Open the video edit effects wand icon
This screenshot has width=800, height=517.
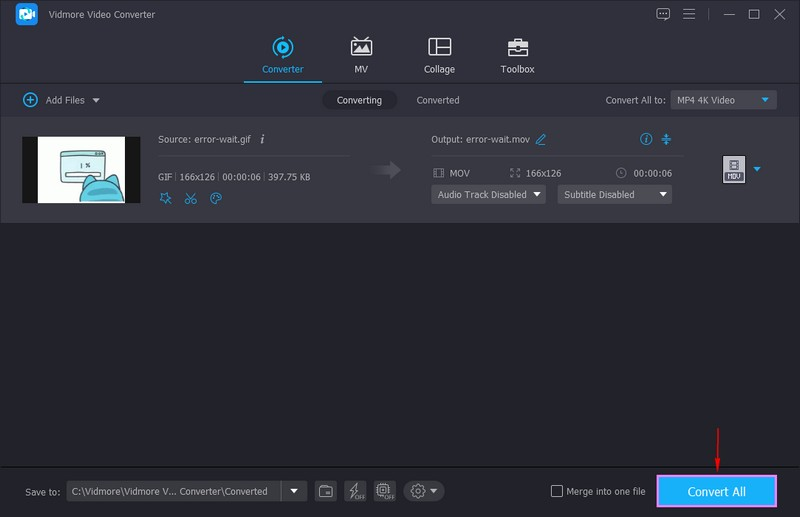(x=166, y=198)
